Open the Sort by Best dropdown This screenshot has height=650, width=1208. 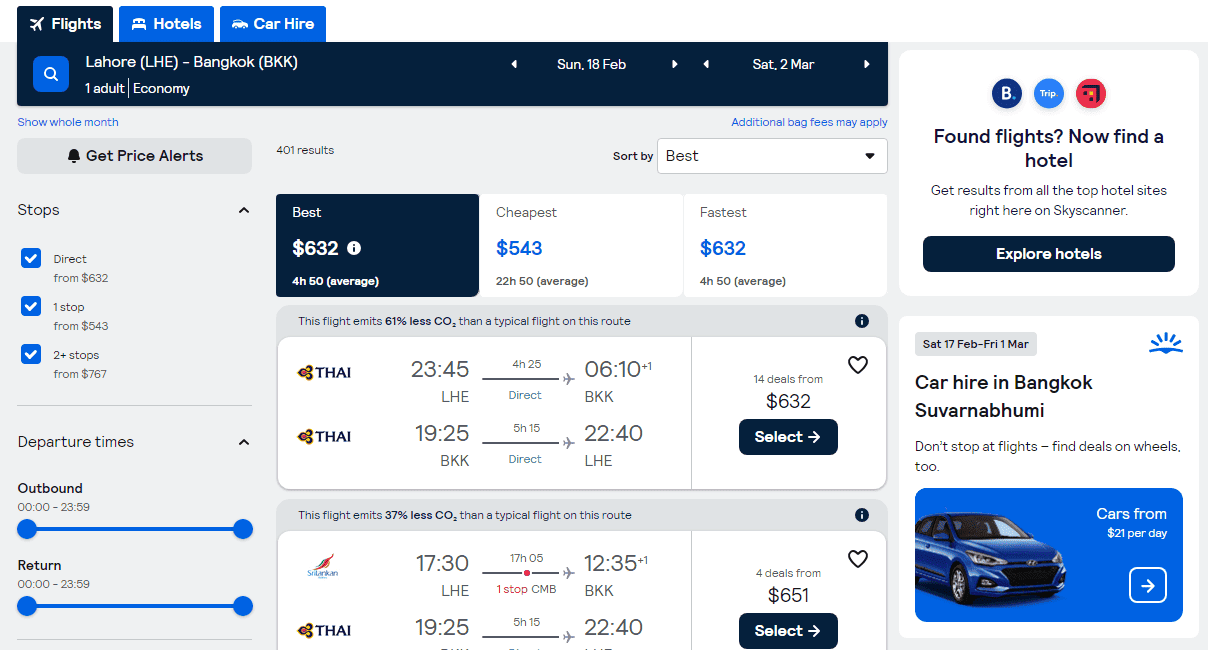coord(772,156)
